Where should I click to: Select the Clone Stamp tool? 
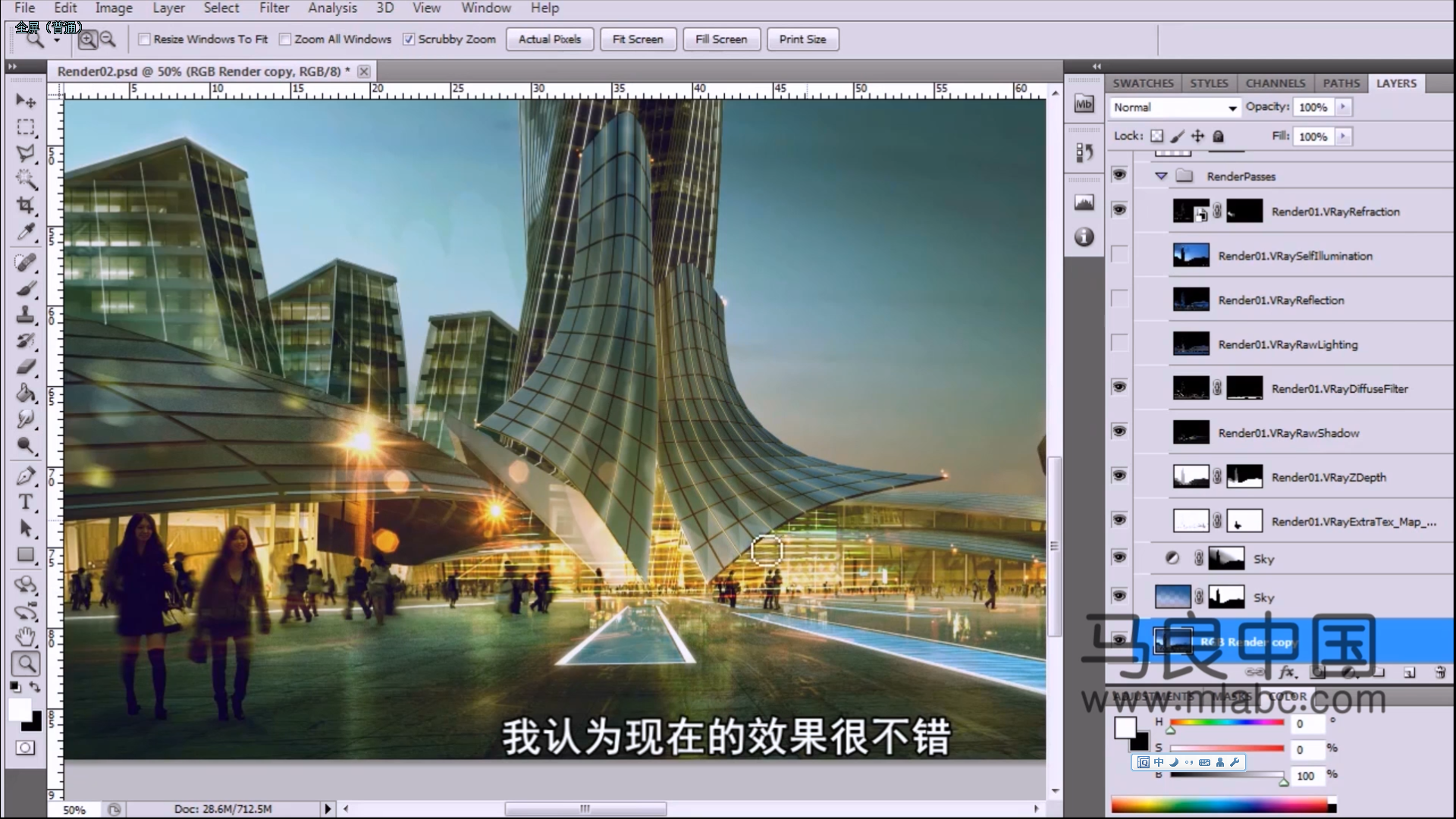tap(26, 315)
